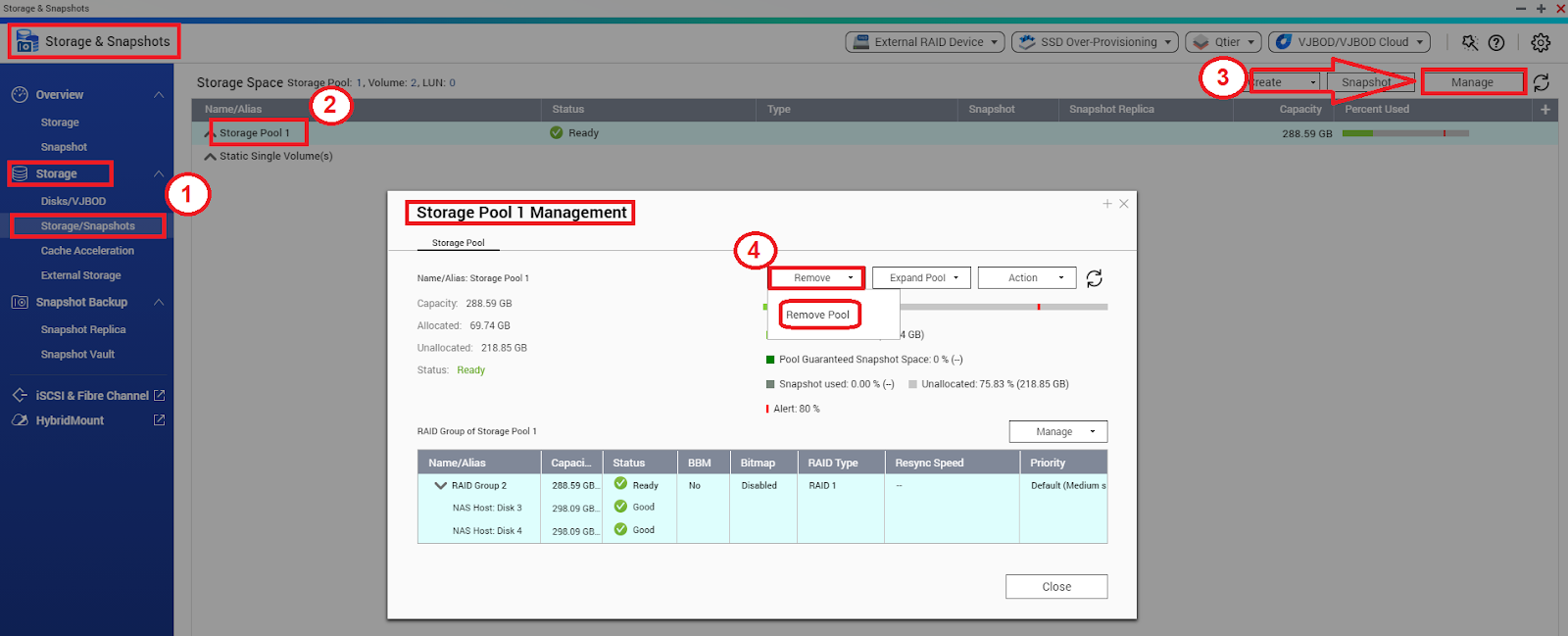Select Remove Pool from the menu
The image size is (1568, 636).
point(818,315)
